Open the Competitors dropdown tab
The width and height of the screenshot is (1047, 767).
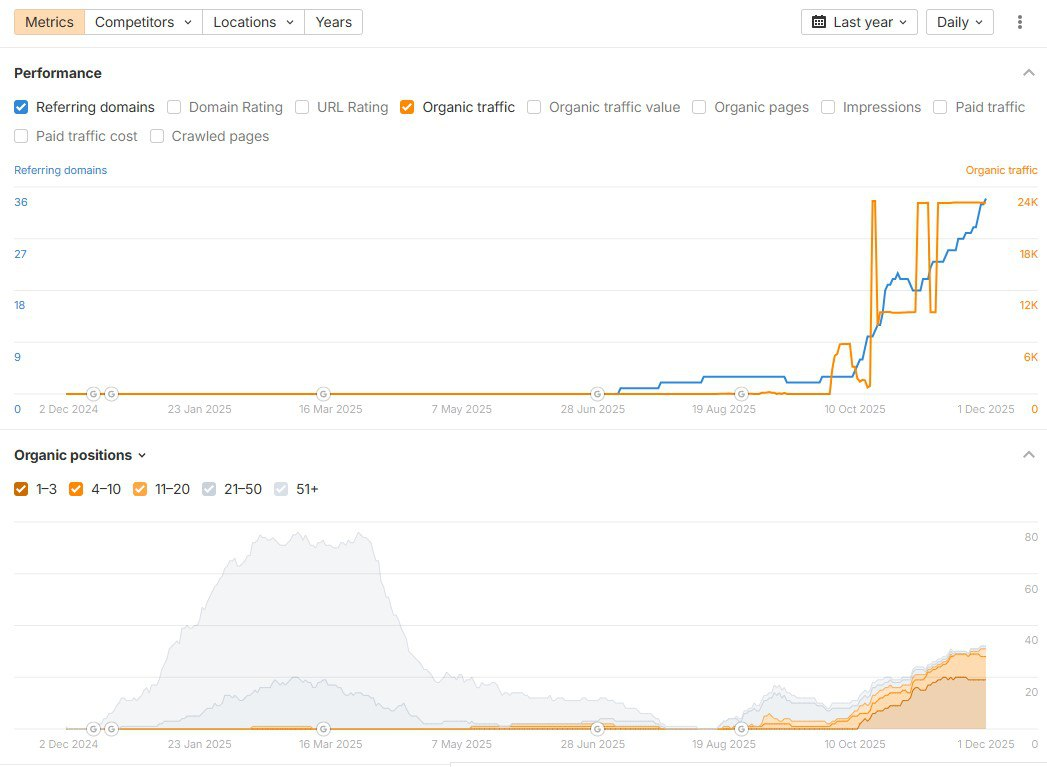(x=144, y=22)
